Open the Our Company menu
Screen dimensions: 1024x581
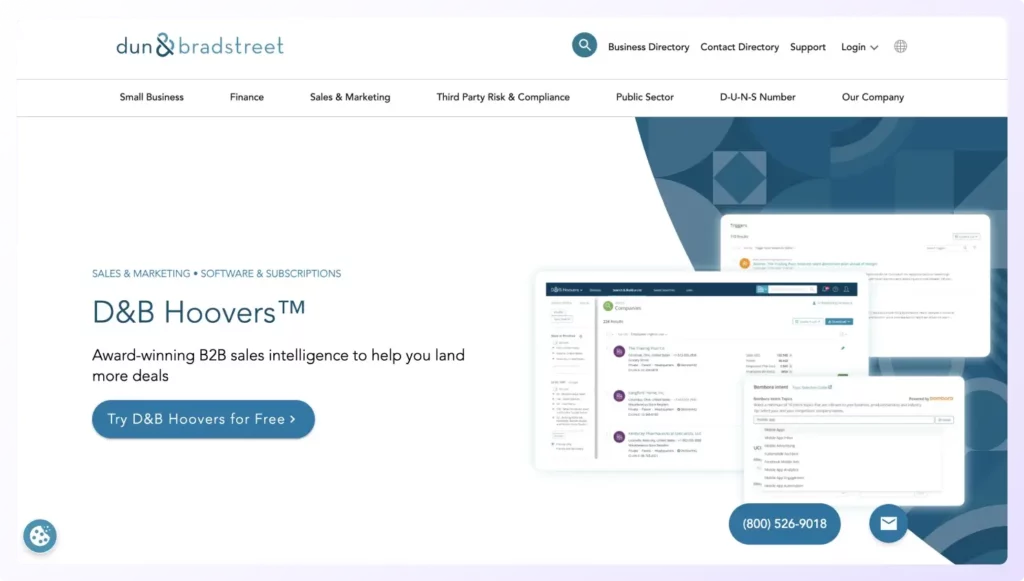(x=872, y=97)
